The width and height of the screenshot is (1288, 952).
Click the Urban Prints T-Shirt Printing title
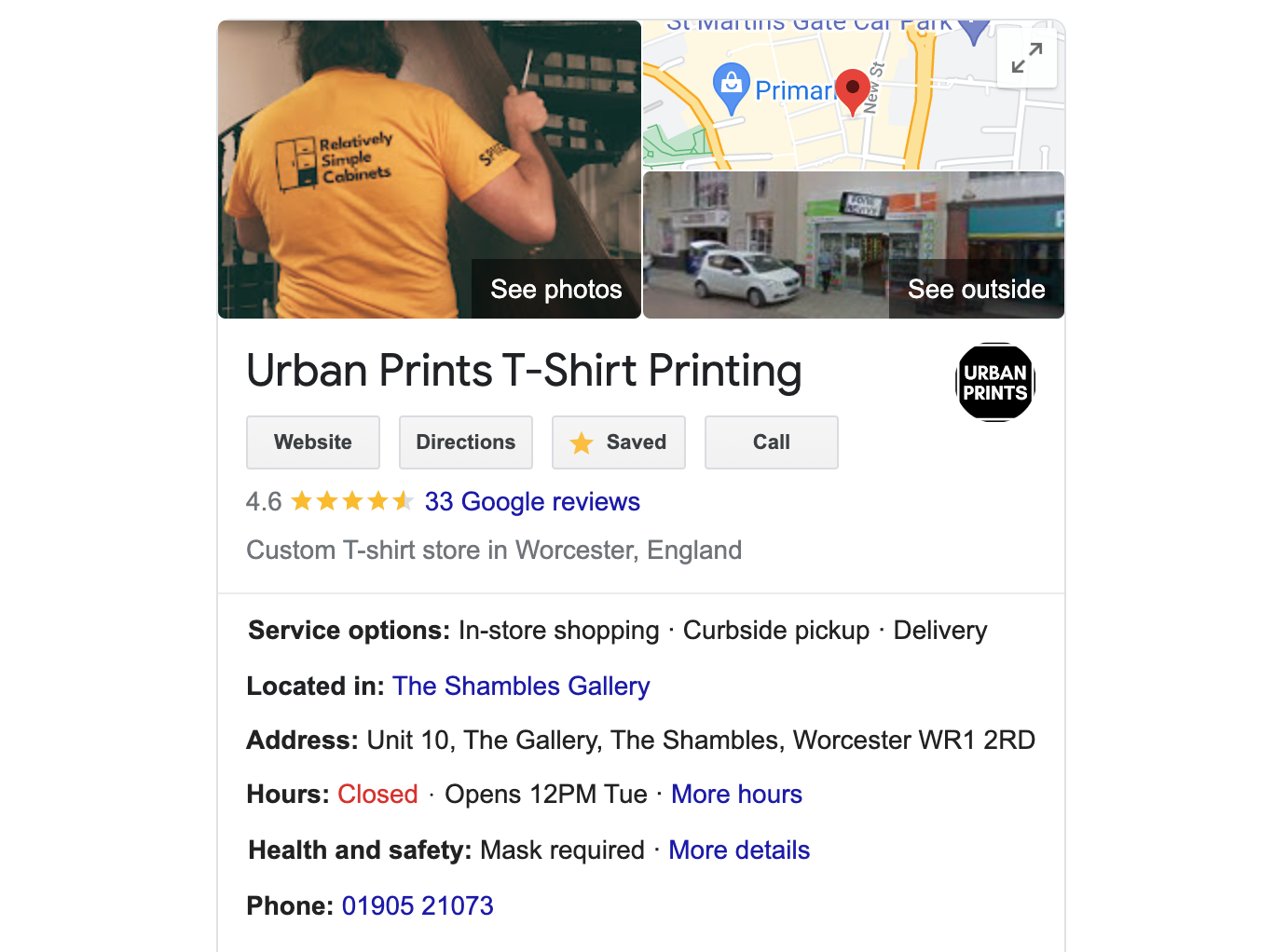coord(524,371)
